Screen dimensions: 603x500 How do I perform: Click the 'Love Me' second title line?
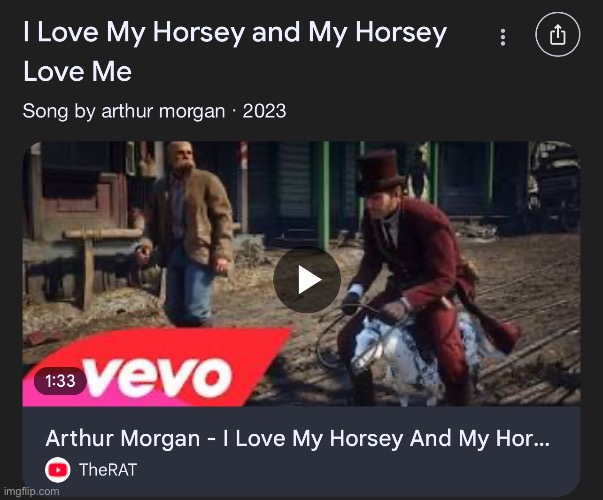click(77, 72)
